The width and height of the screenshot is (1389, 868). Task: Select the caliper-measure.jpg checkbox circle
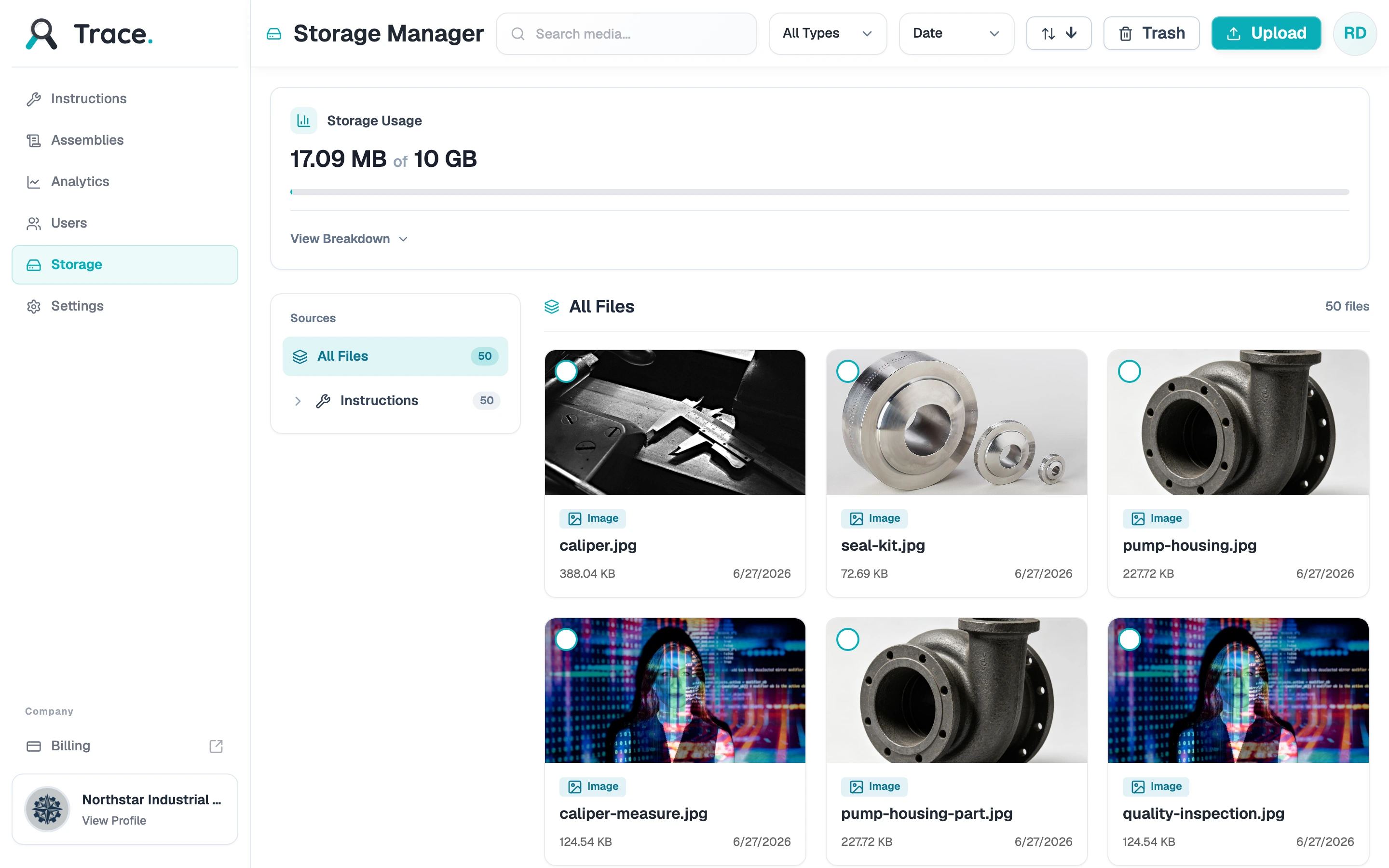(x=566, y=639)
